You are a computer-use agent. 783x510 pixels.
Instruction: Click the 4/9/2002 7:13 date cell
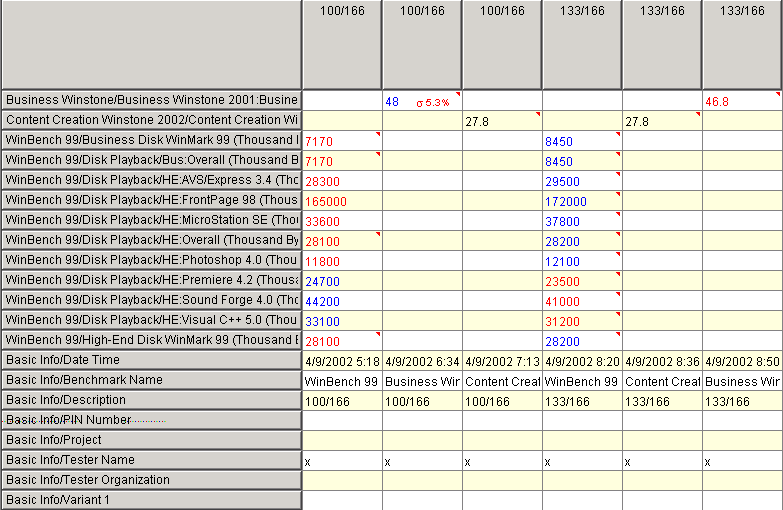coord(502,361)
